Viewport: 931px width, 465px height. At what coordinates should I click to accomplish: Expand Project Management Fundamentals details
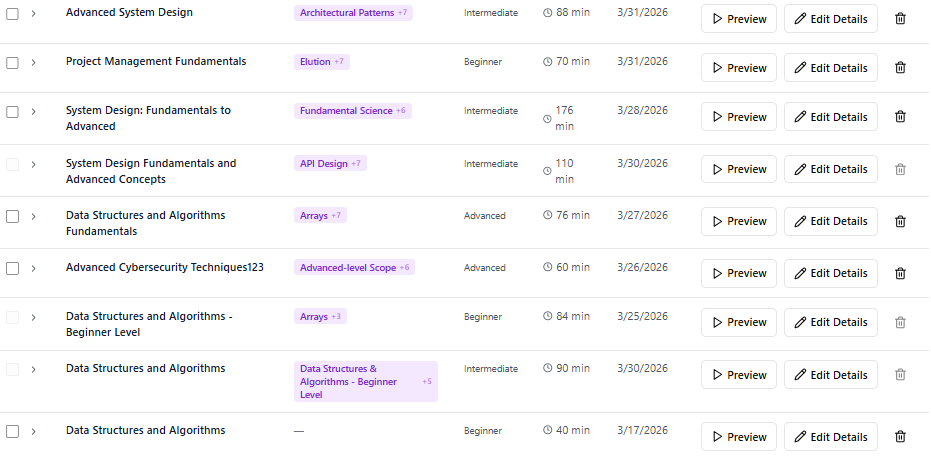(33, 62)
